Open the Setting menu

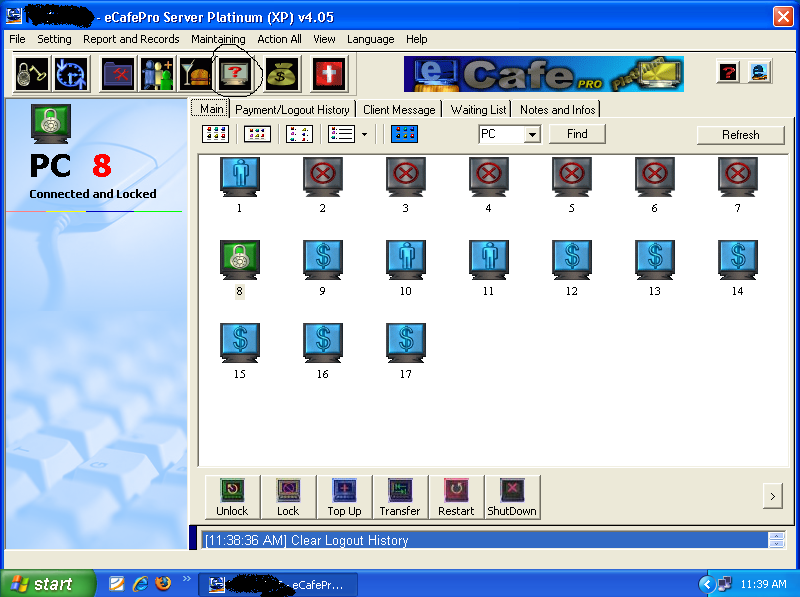[54, 39]
